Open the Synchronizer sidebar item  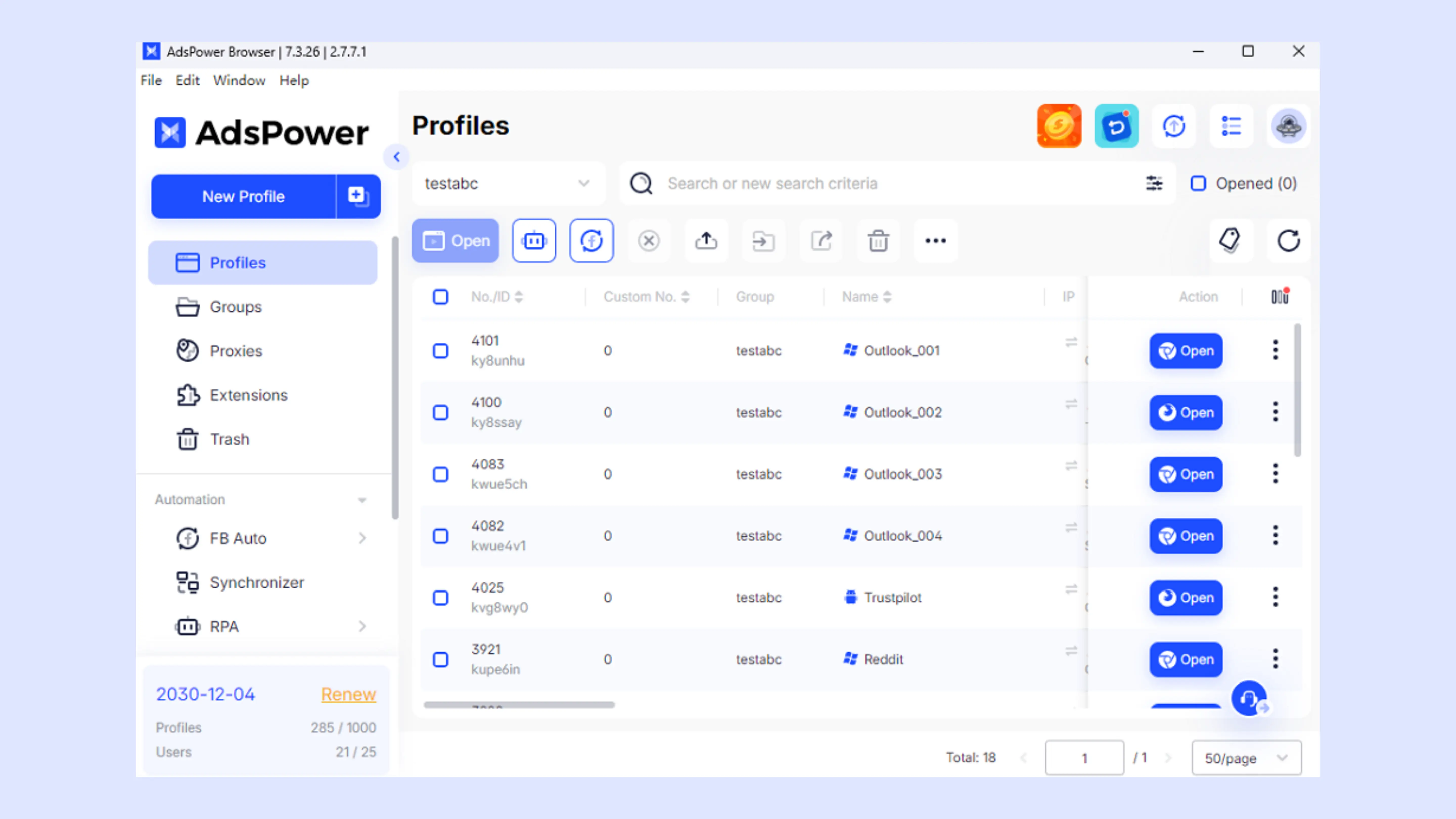pyautogui.click(x=263, y=582)
